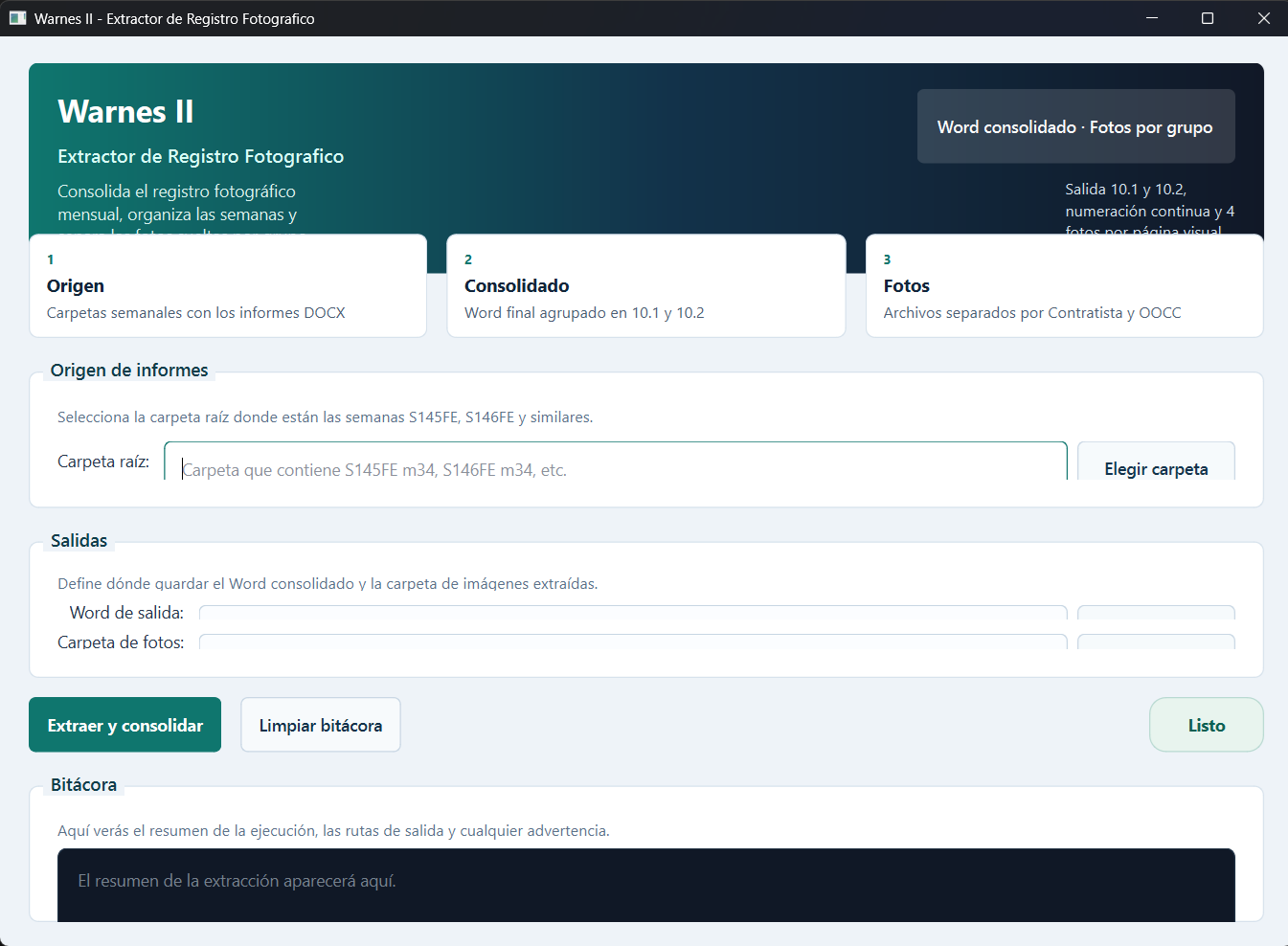Viewport: 1288px width, 946px height.
Task: Select the Consolidado step card
Action: coord(646,285)
